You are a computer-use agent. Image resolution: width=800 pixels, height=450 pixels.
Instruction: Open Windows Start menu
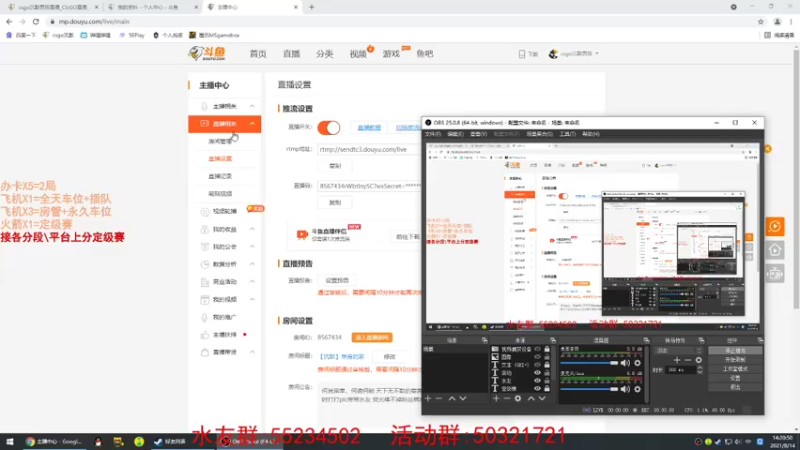(10, 442)
